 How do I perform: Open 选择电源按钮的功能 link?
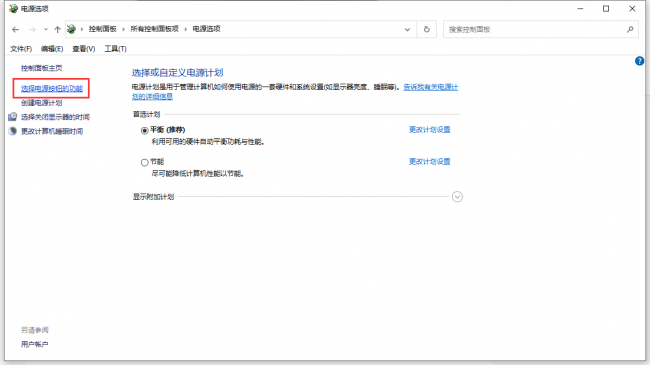(x=52, y=88)
